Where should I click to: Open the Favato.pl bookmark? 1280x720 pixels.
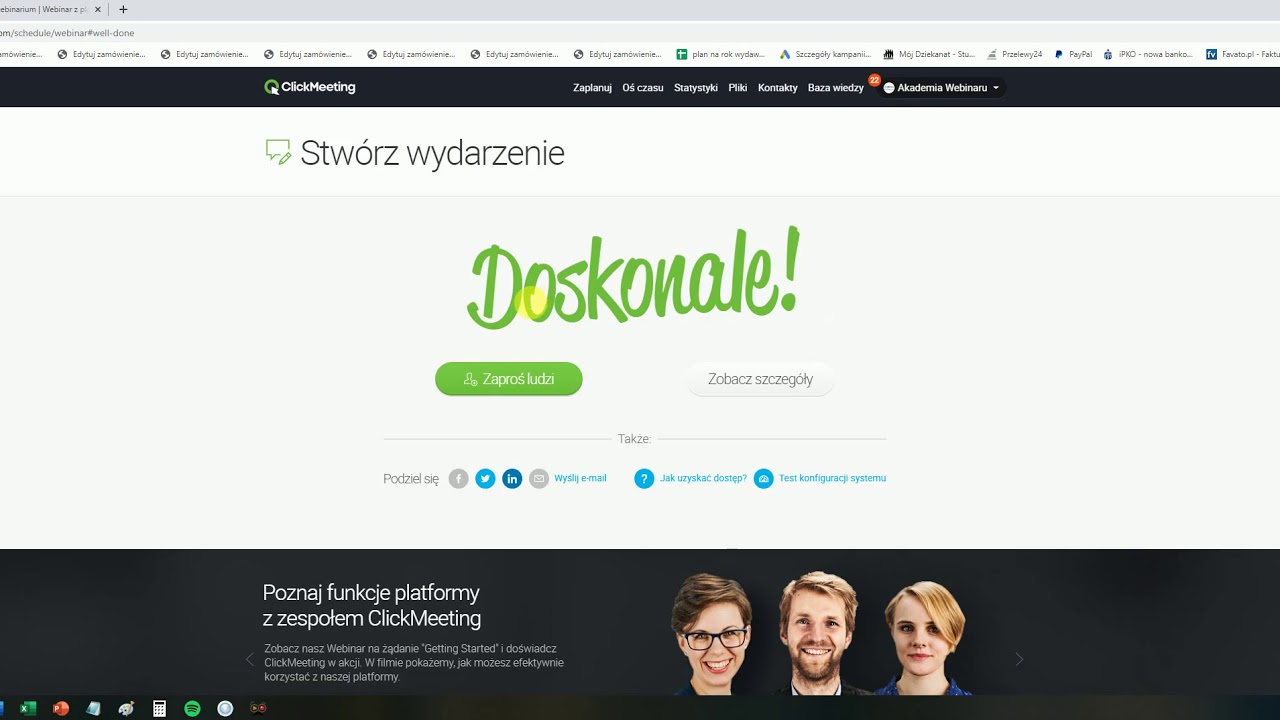(1243, 54)
